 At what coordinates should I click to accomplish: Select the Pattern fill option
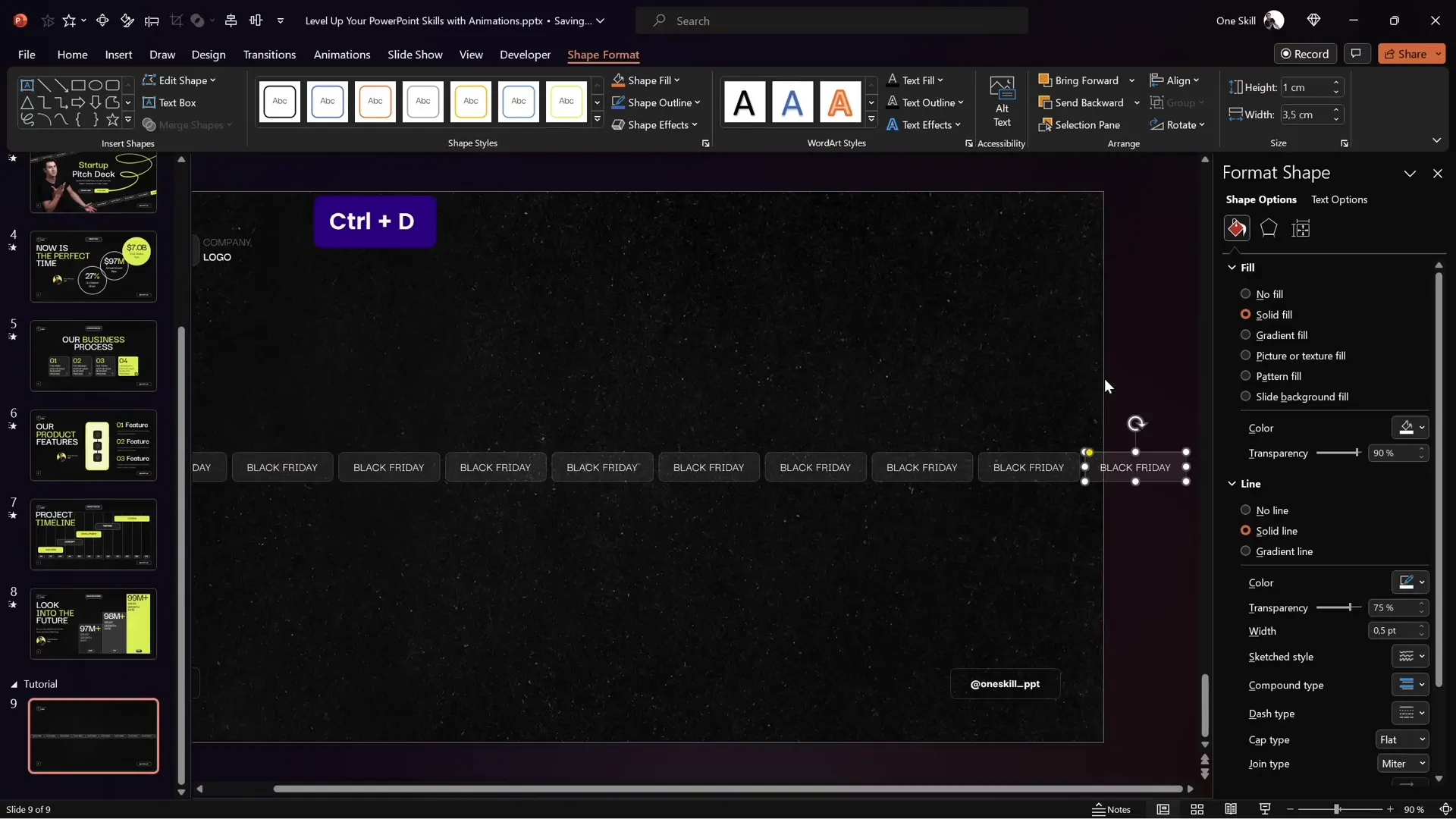pos(1245,375)
